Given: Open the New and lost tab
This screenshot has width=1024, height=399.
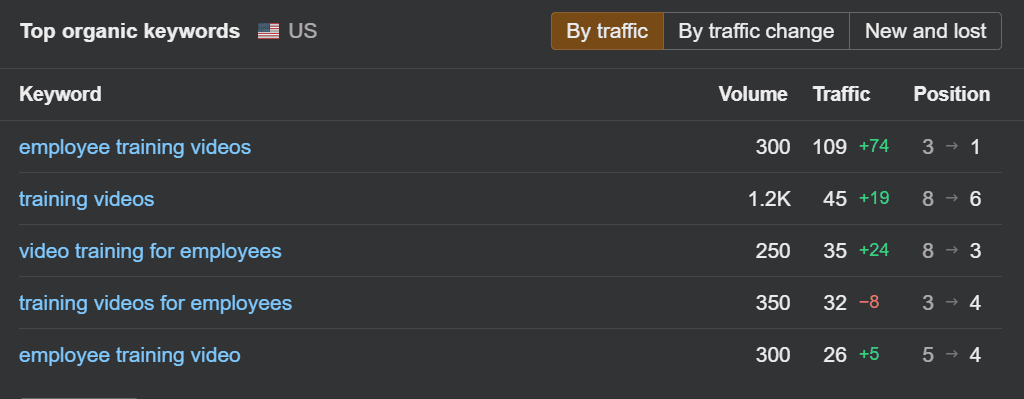Looking at the screenshot, I should (x=925, y=31).
